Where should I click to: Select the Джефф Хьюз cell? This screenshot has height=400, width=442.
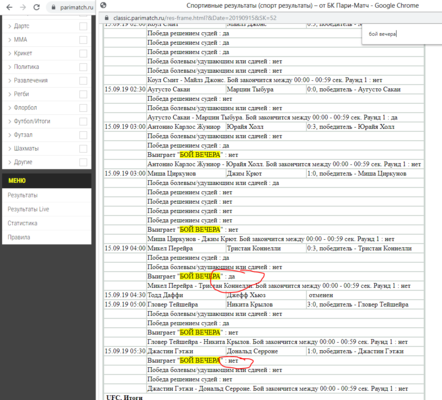[266, 295]
